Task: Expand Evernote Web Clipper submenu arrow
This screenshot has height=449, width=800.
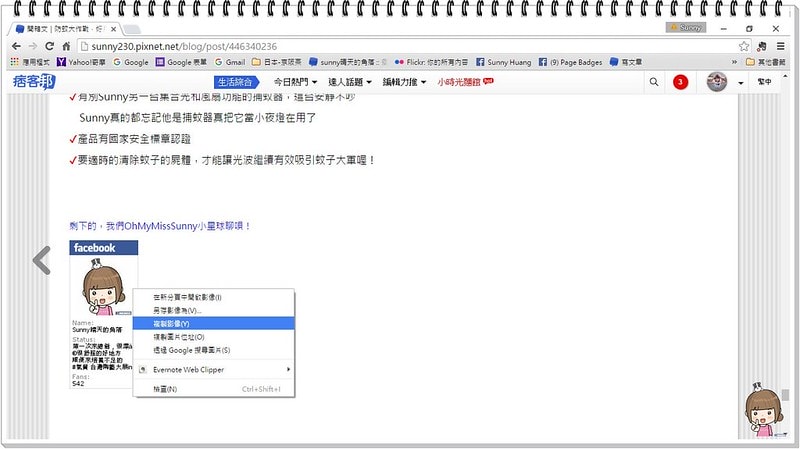Action: coord(288,369)
